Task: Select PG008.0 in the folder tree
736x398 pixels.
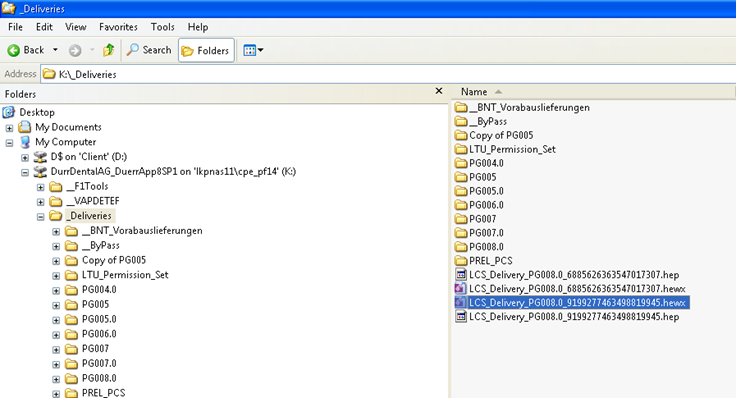Action: 99,378
